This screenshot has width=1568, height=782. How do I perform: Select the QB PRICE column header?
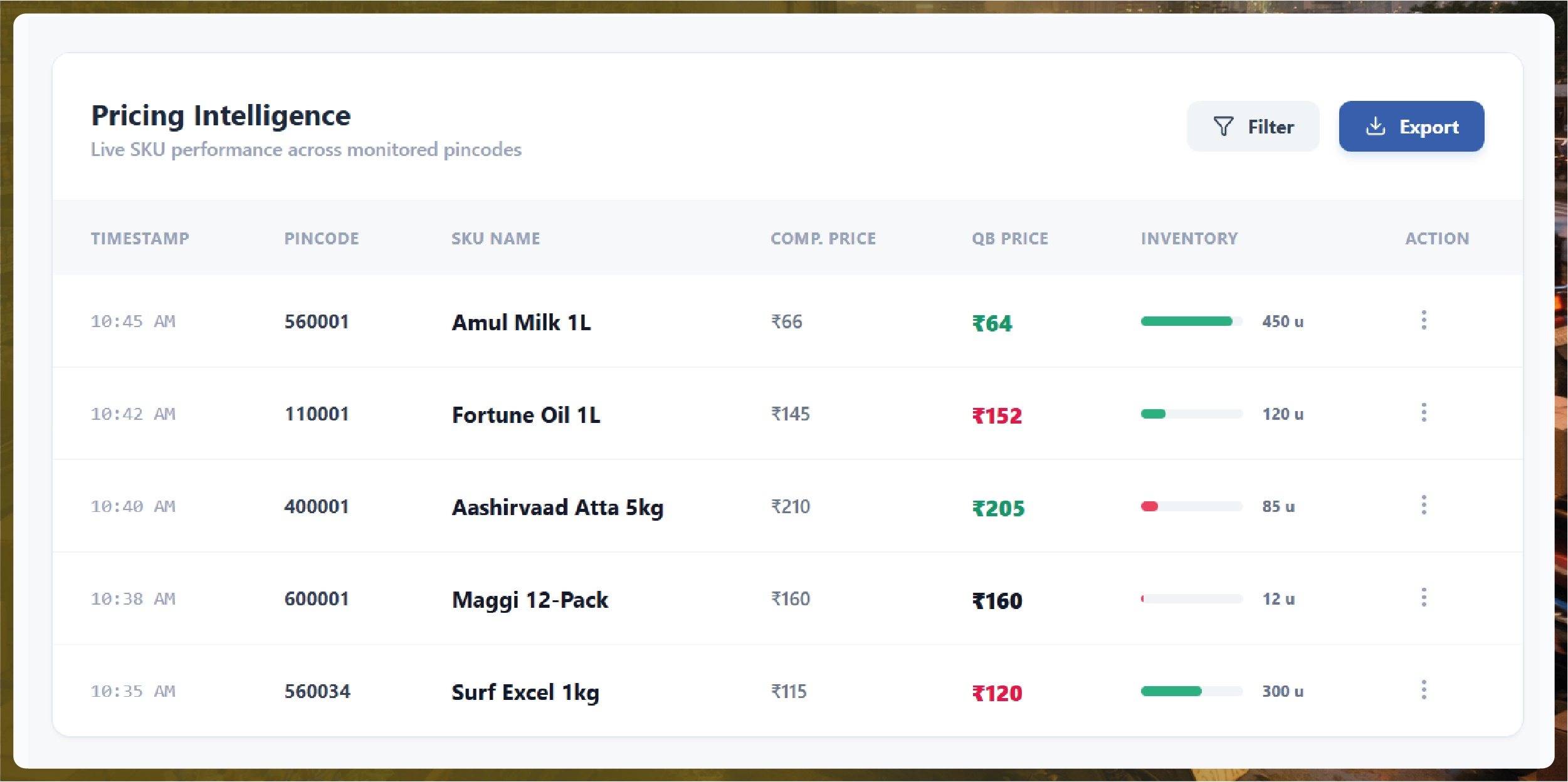click(x=1009, y=238)
